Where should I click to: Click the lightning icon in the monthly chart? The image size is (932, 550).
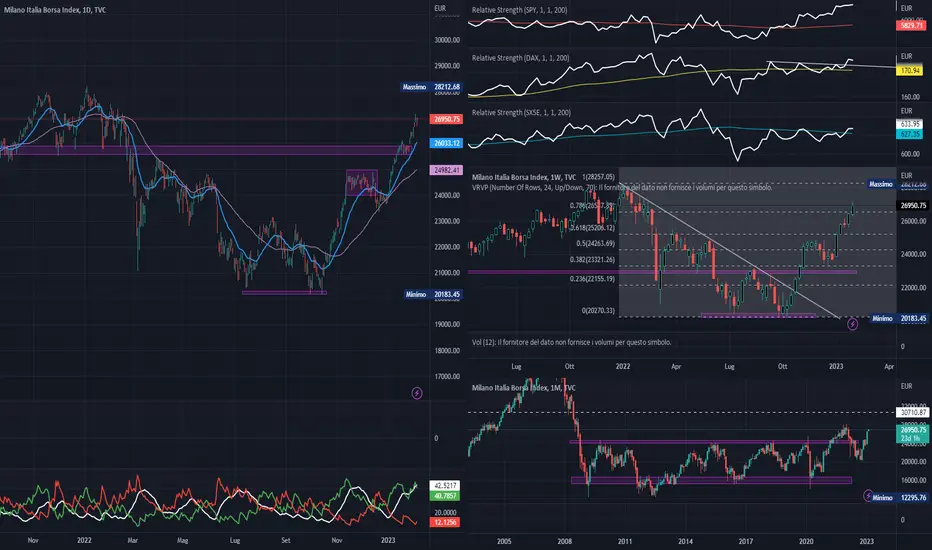click(x=868, y=495)
